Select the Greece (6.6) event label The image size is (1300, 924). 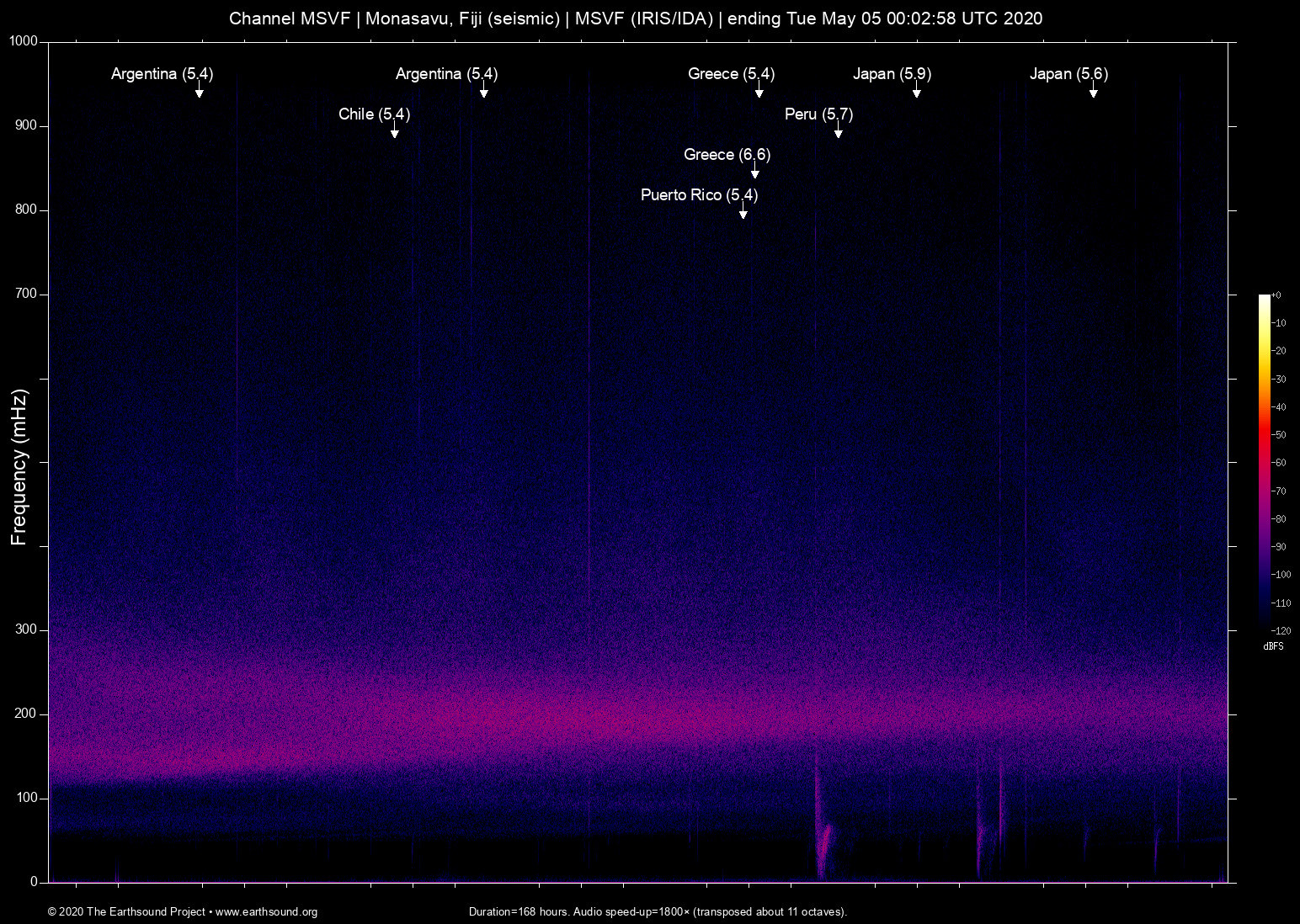tap(727, 155)
